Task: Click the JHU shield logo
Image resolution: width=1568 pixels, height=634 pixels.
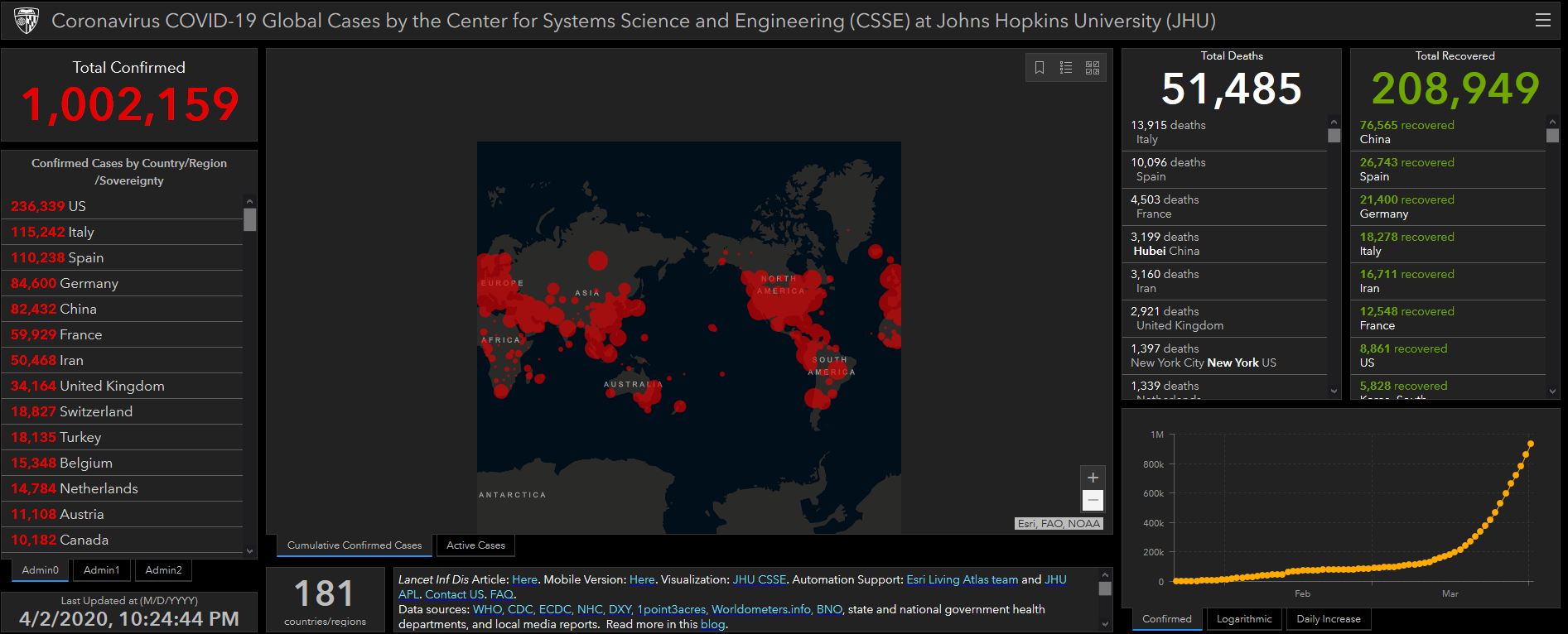Action: pyautogui.click(x=27, y=20)
